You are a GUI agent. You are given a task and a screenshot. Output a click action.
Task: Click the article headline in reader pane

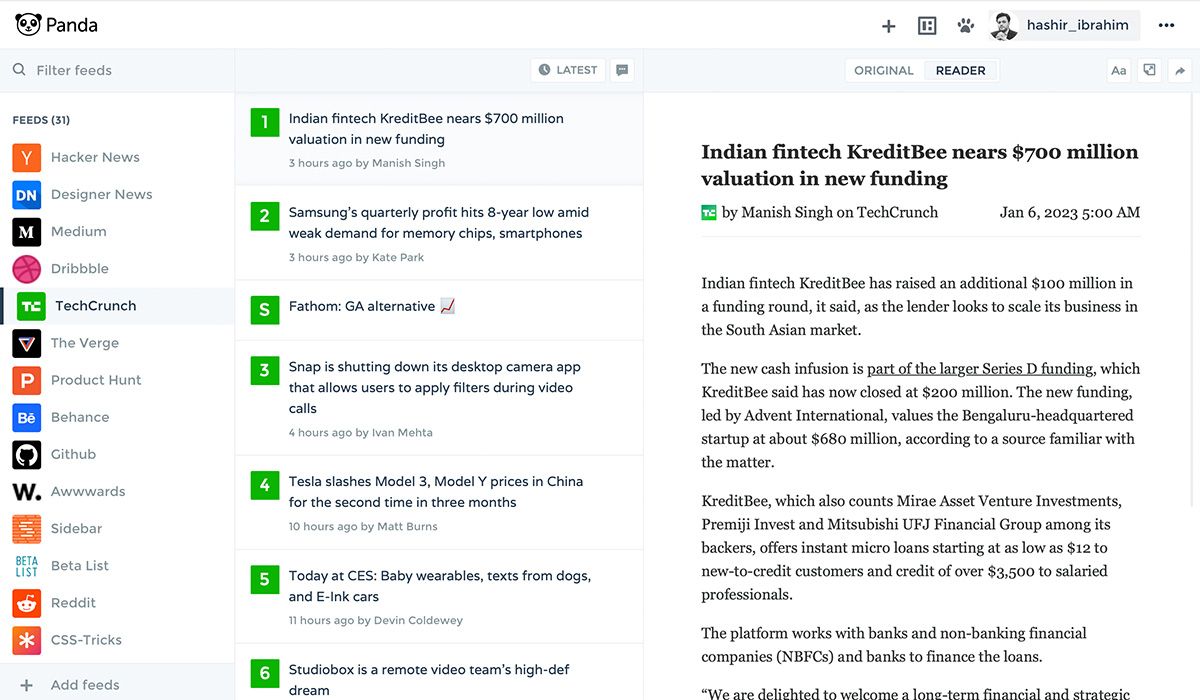point(920,165)
